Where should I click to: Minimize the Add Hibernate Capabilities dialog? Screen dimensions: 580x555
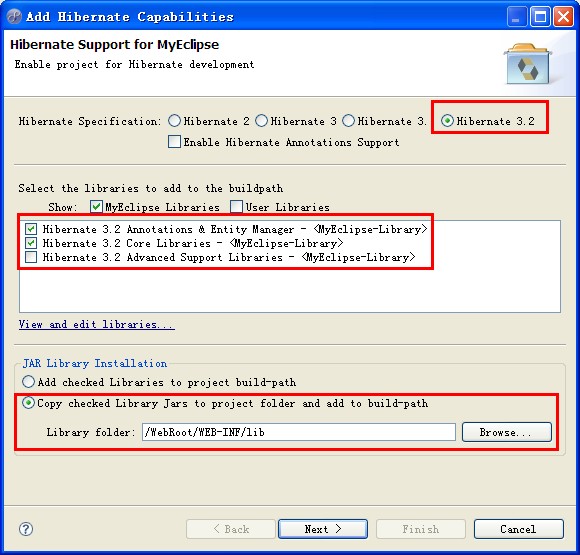pyautogui.click(x=517, y=17)
